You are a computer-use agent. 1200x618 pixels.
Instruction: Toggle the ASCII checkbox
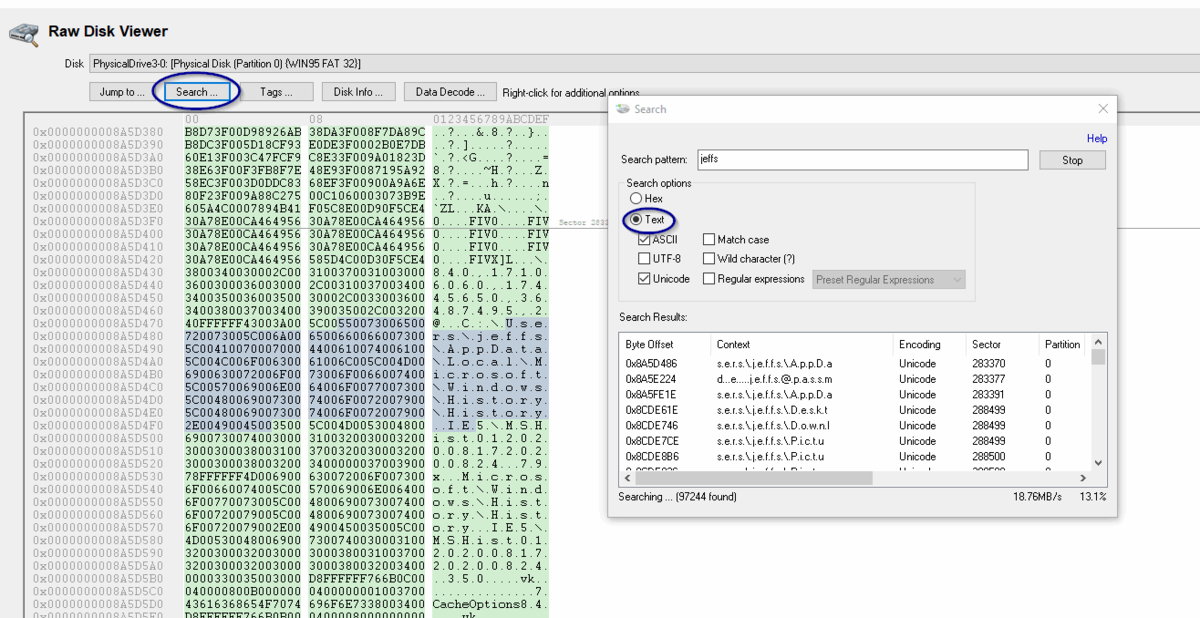click(x=645, y=239)
